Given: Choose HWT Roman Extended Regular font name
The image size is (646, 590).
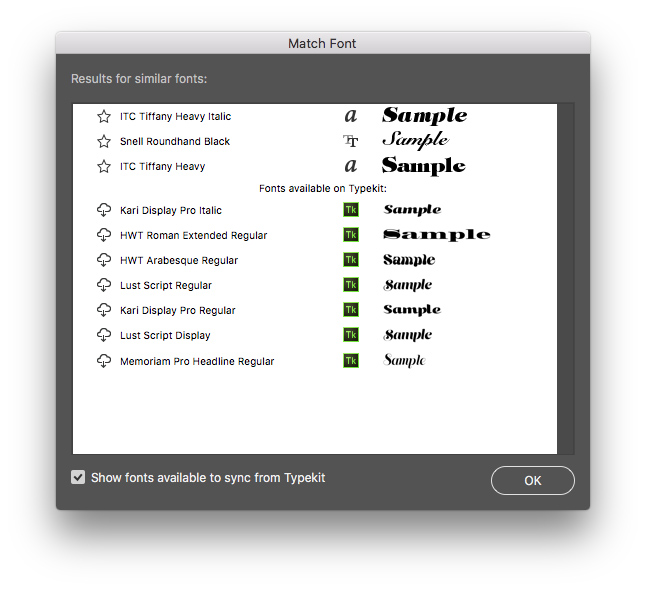Looking at the screenshot, I should [x=194, y=235].
